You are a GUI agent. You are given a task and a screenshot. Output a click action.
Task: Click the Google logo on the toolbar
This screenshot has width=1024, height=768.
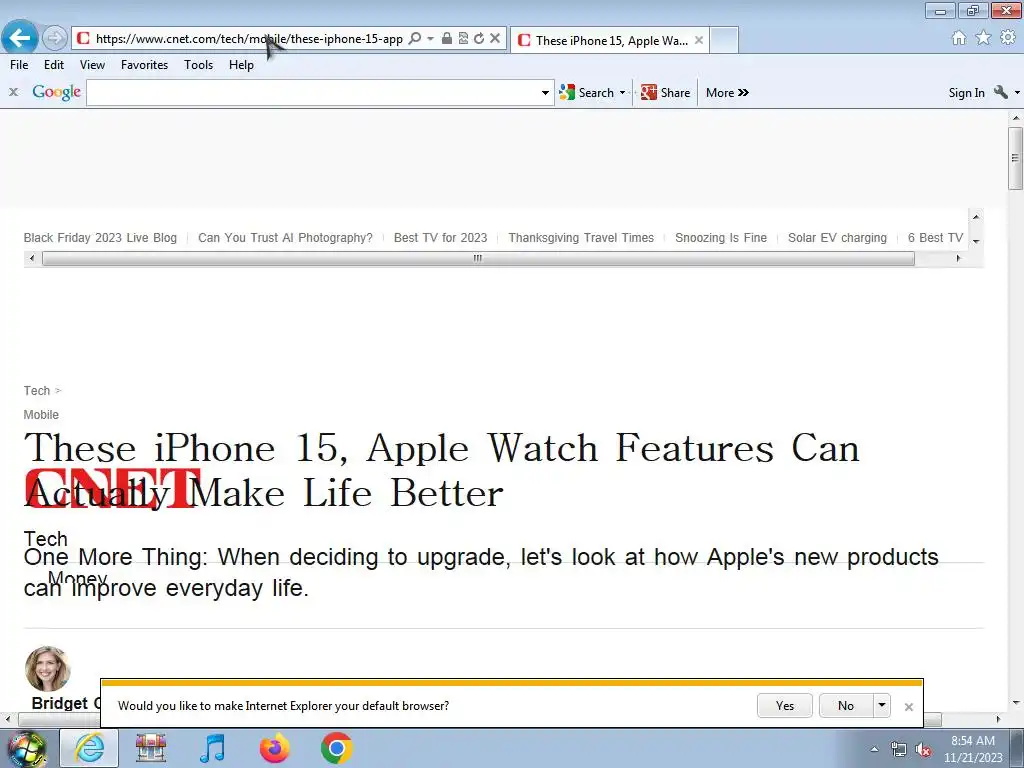click(x=57, y=92)
